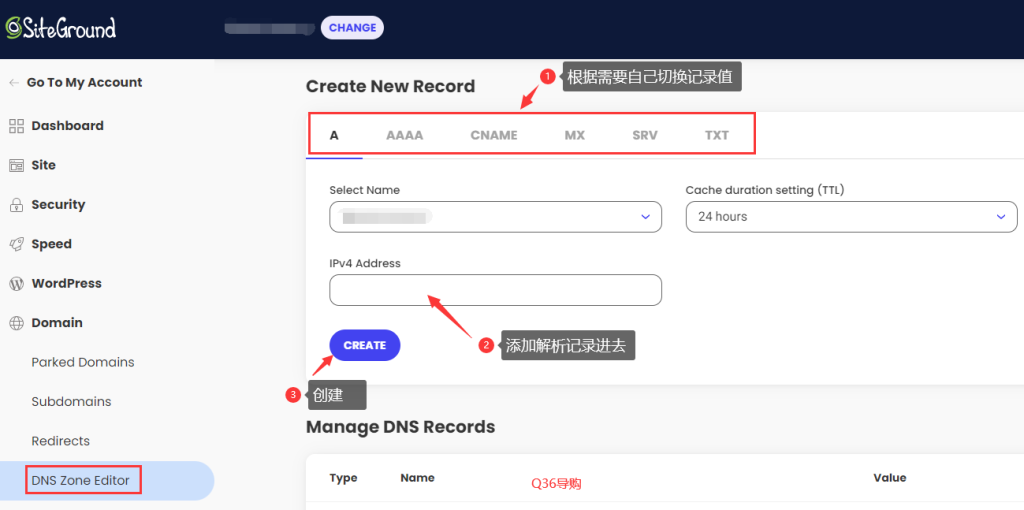Viewport: 1024px width, 510px height.
Task: Click the Type column header
Action: coord(344,478)
